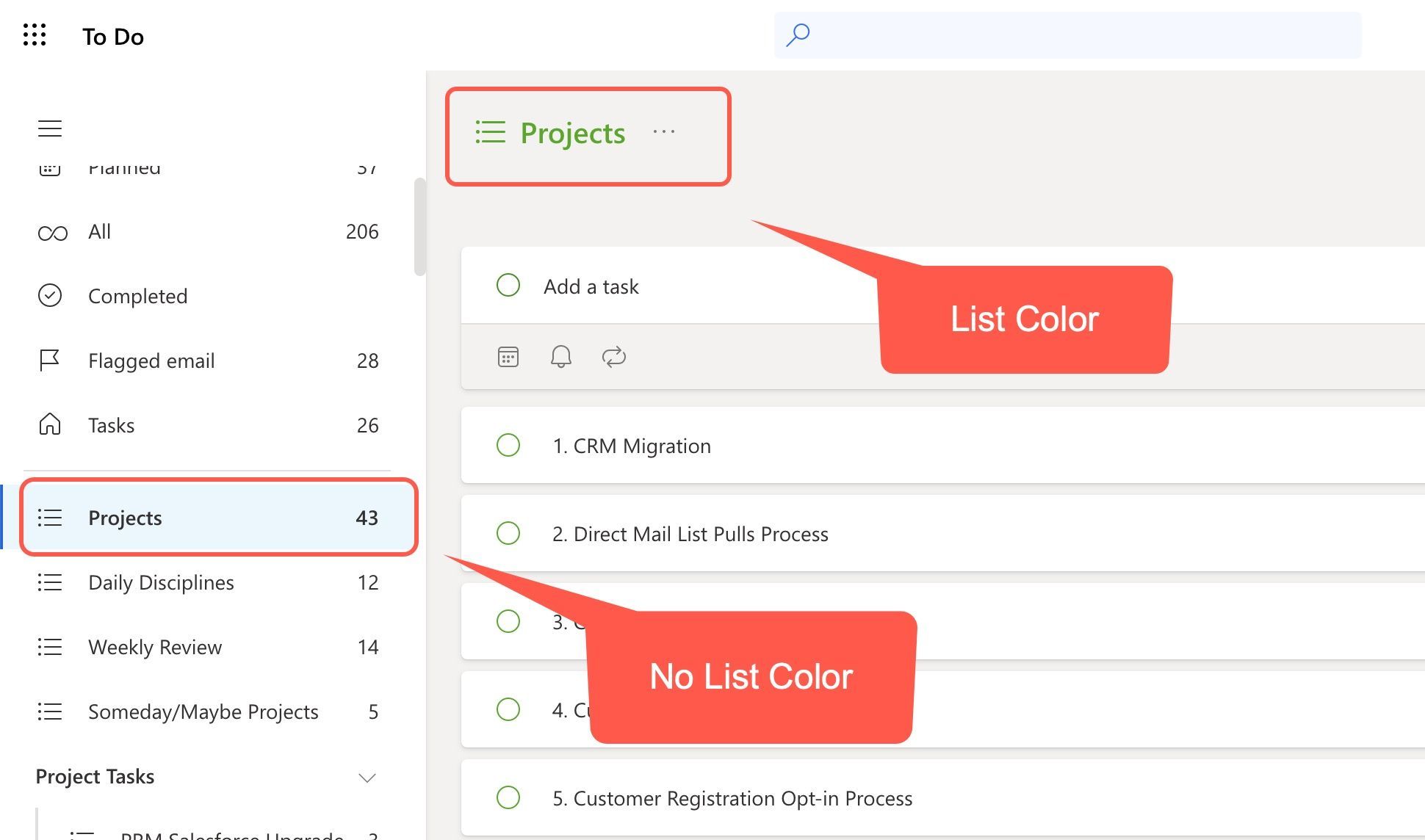
Task: Click the checkmark icon beside Completed
Action: tap(50, 296)
